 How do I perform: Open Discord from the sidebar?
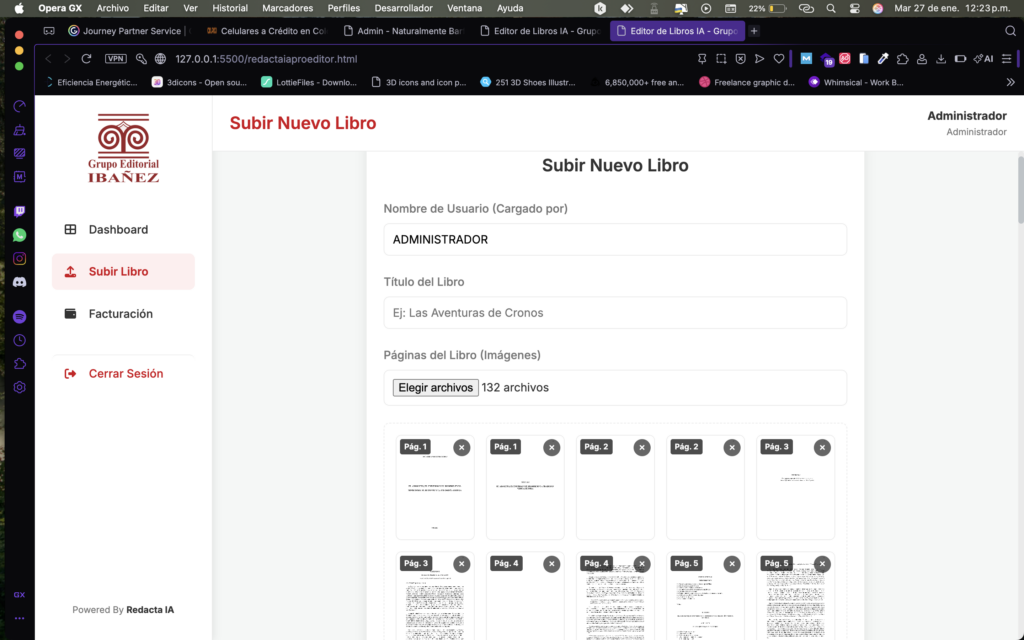click(x=19, y=283)
